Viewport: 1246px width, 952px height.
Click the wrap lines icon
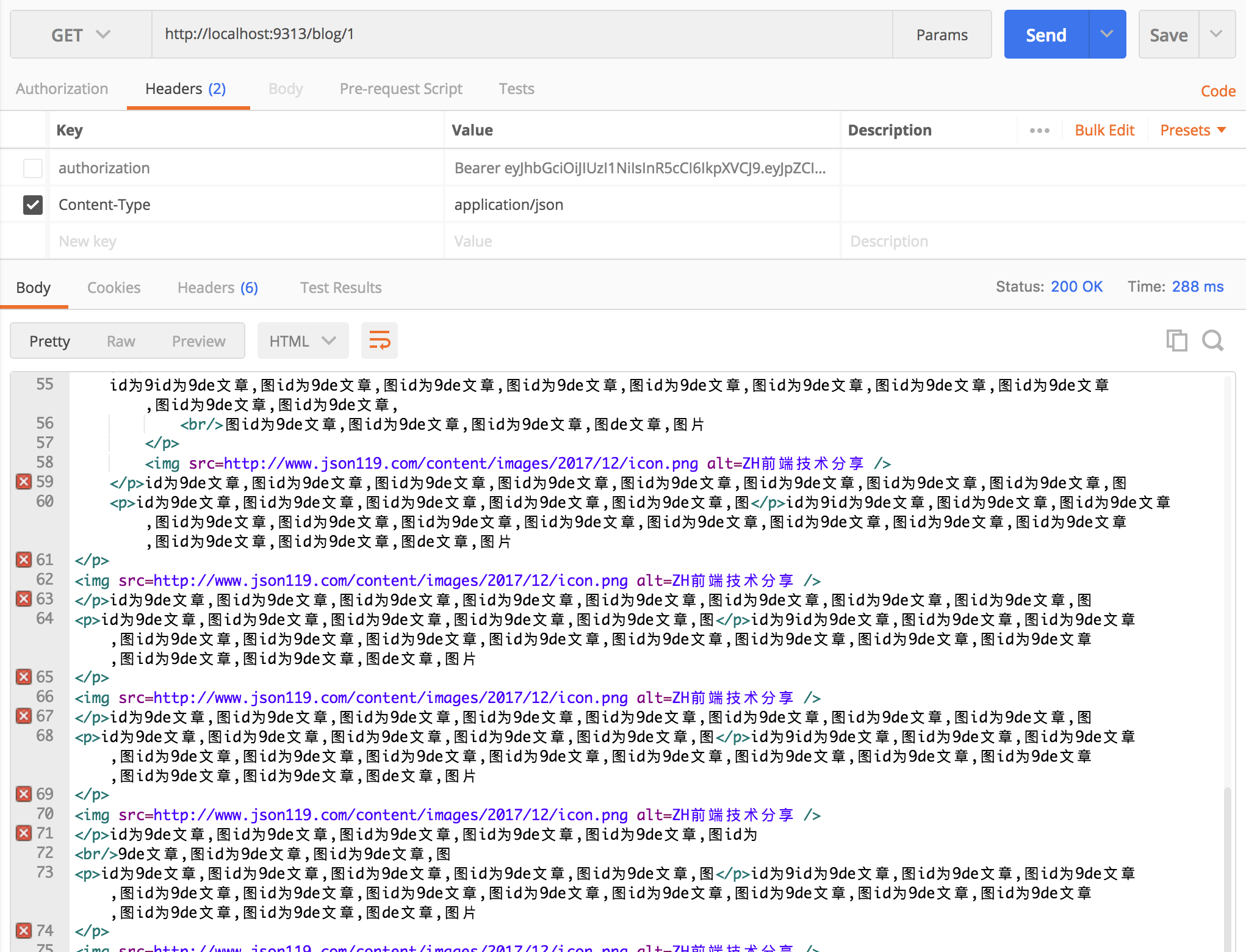[x=379, y=341]
